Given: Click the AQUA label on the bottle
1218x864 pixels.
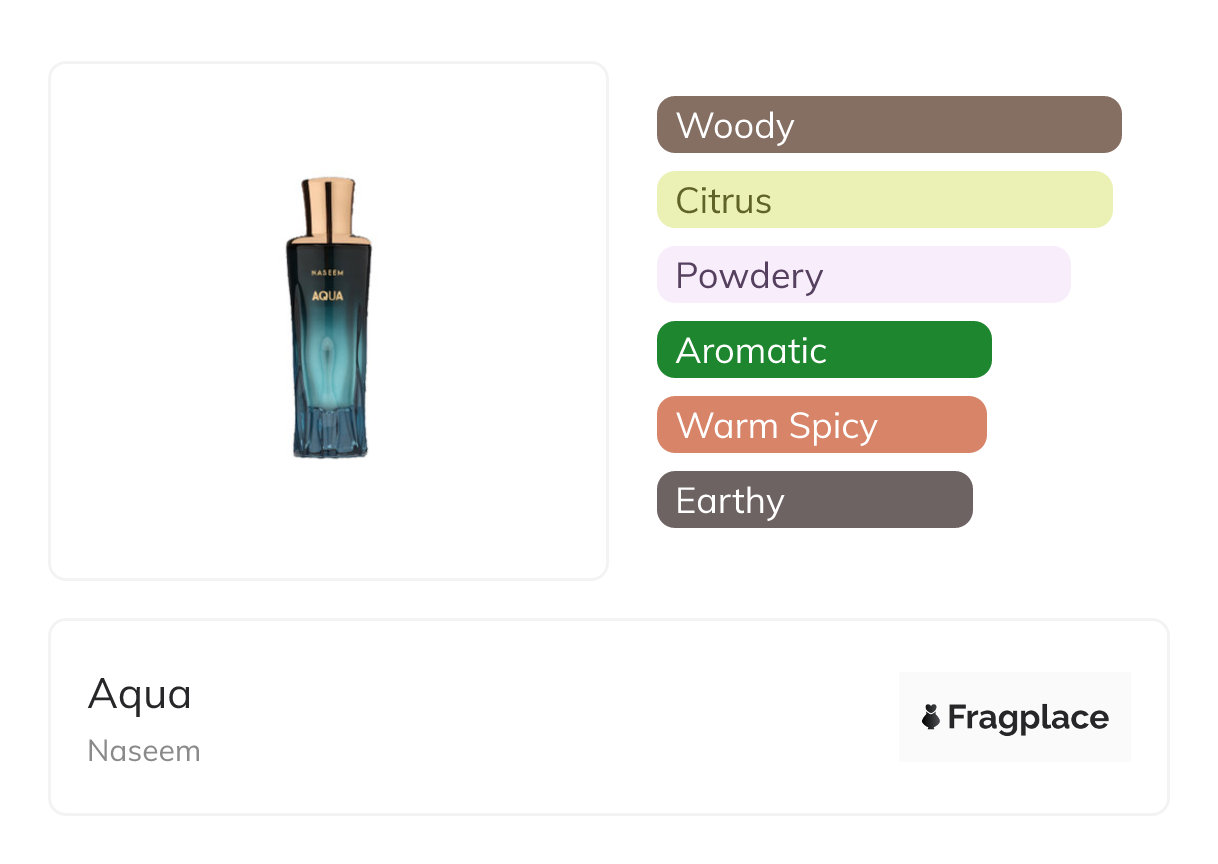Looking at the screenshot, I should point(328,295).
